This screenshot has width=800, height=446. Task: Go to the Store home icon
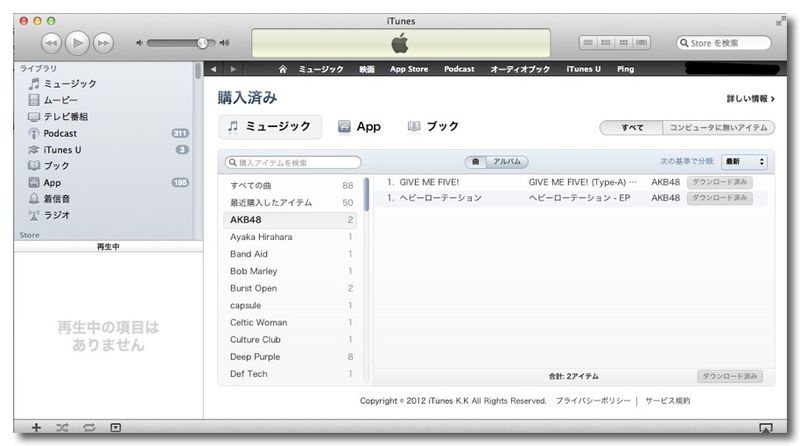282,69
